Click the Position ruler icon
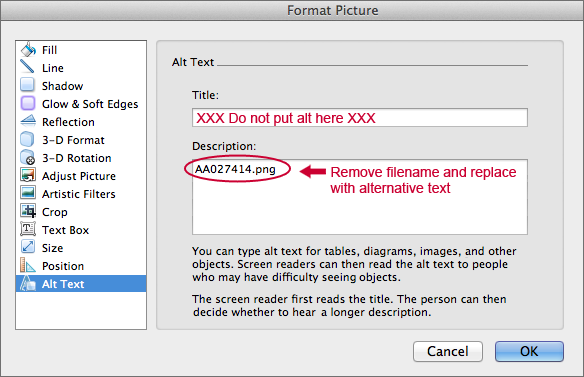 (28, 265)
